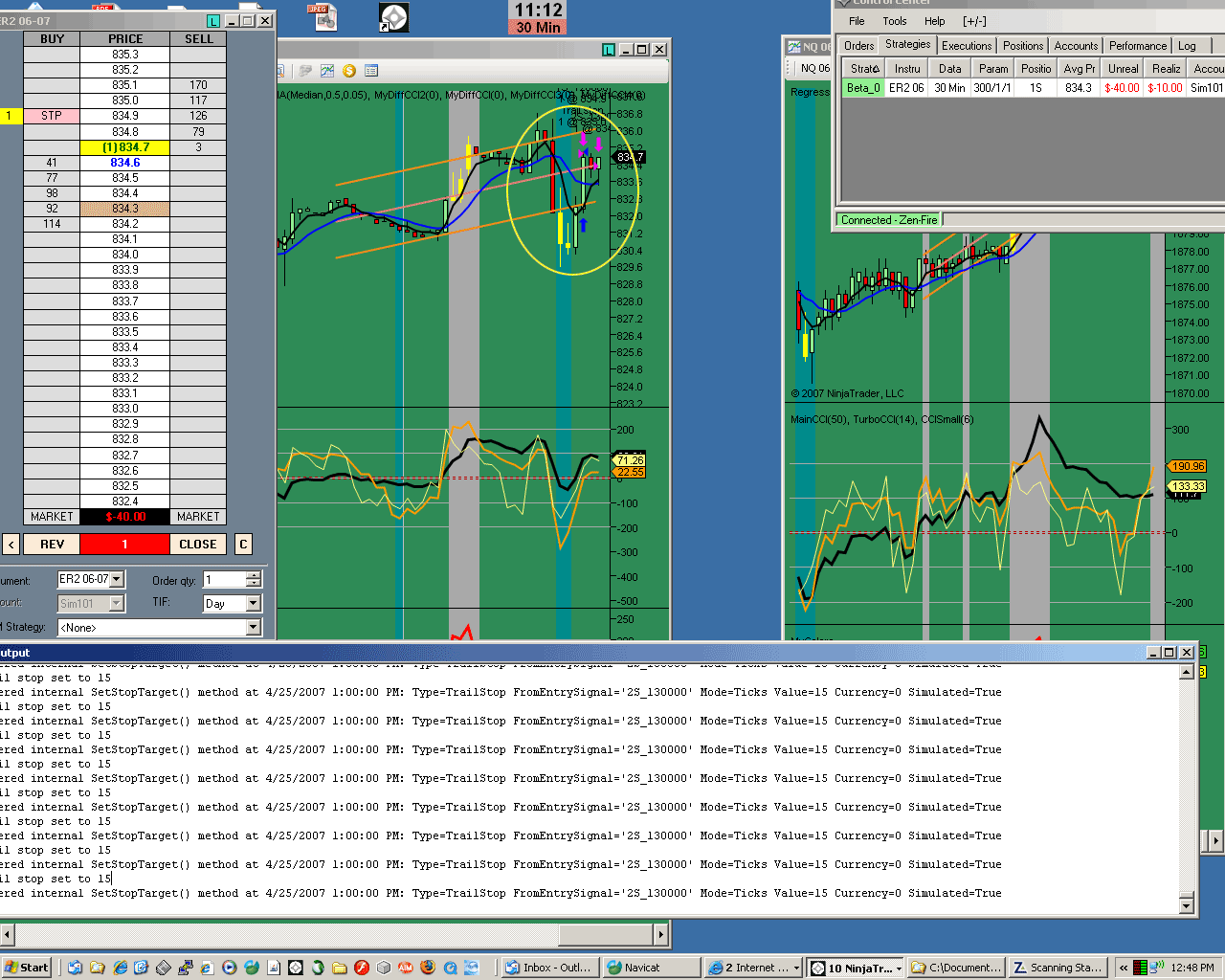Click the CLOSE position button in SuperDOM
Screen dimensions: 1225x980
pos(198,545)
